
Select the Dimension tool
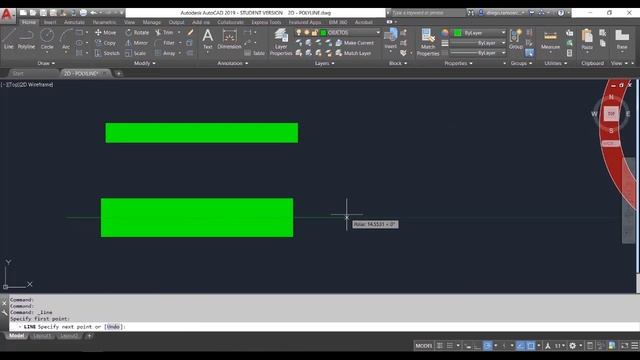click(x=229, y=39)
